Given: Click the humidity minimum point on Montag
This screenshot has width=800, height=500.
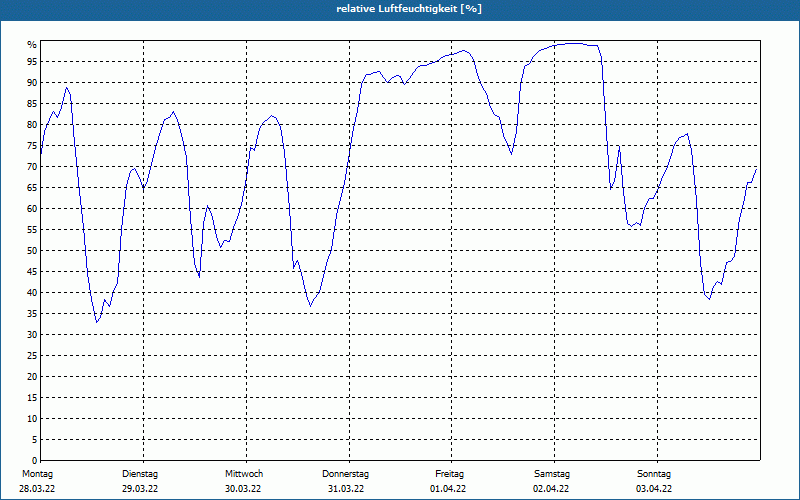Looking at the screenshot, I should pyautogui.click(x=96, y=322).
